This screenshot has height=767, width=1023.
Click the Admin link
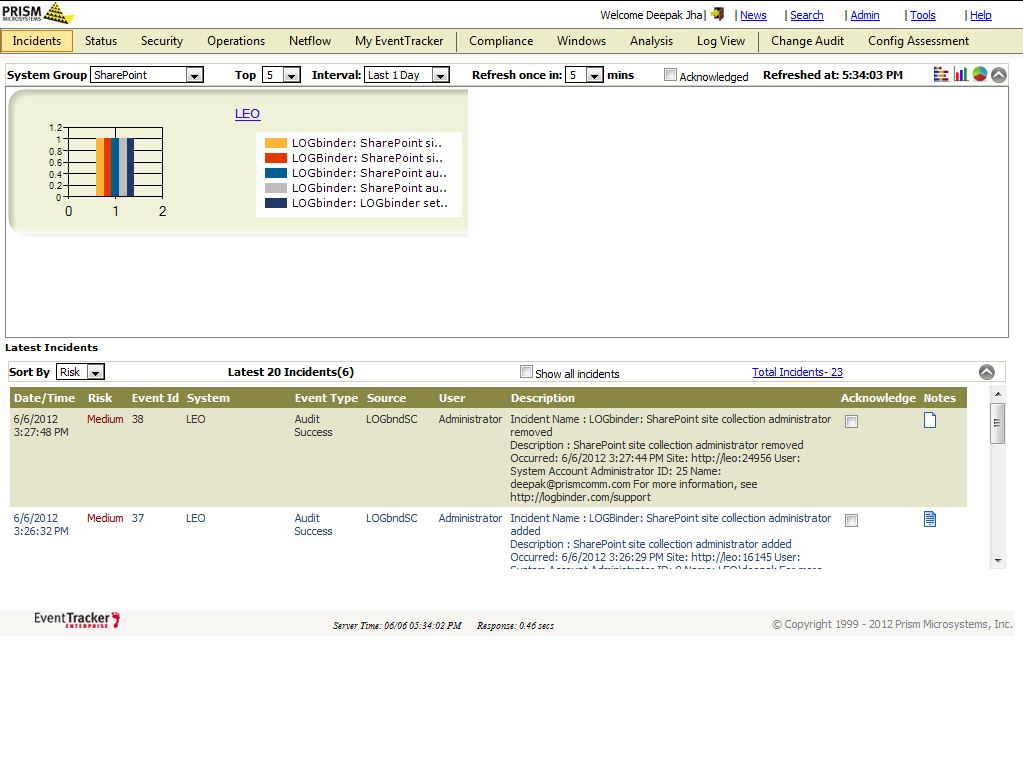point(864,15)
